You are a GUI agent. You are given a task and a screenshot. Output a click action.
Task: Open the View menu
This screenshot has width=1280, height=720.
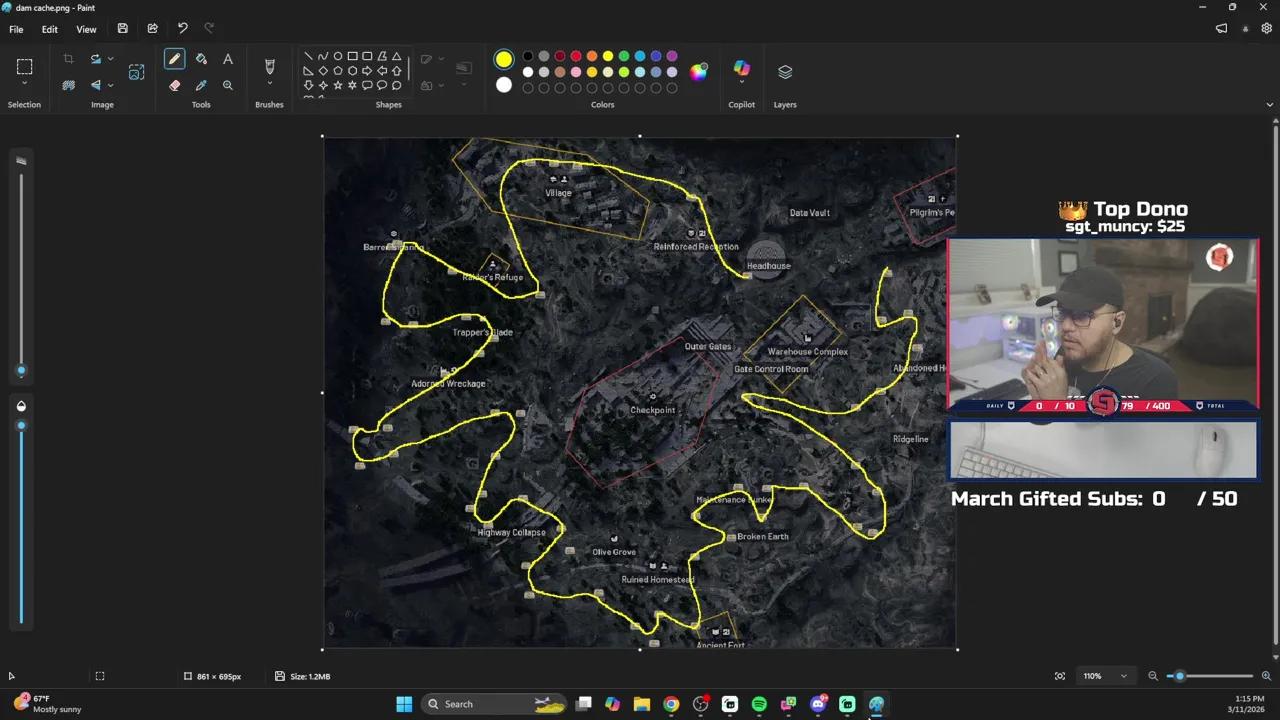[x=86, y=29]
